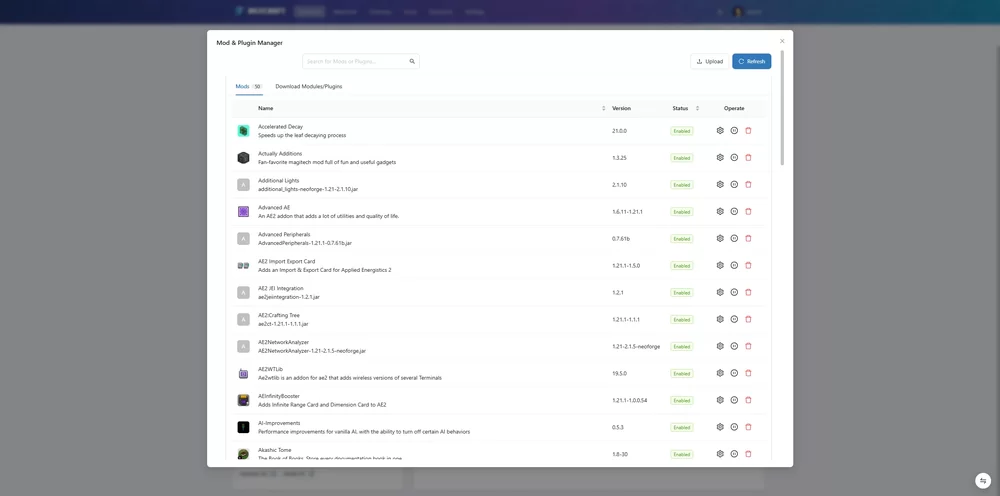Click the Enabled status badge for Accelerated Decay
Screen dimensions: 1000x496
(x=682, y=131)
